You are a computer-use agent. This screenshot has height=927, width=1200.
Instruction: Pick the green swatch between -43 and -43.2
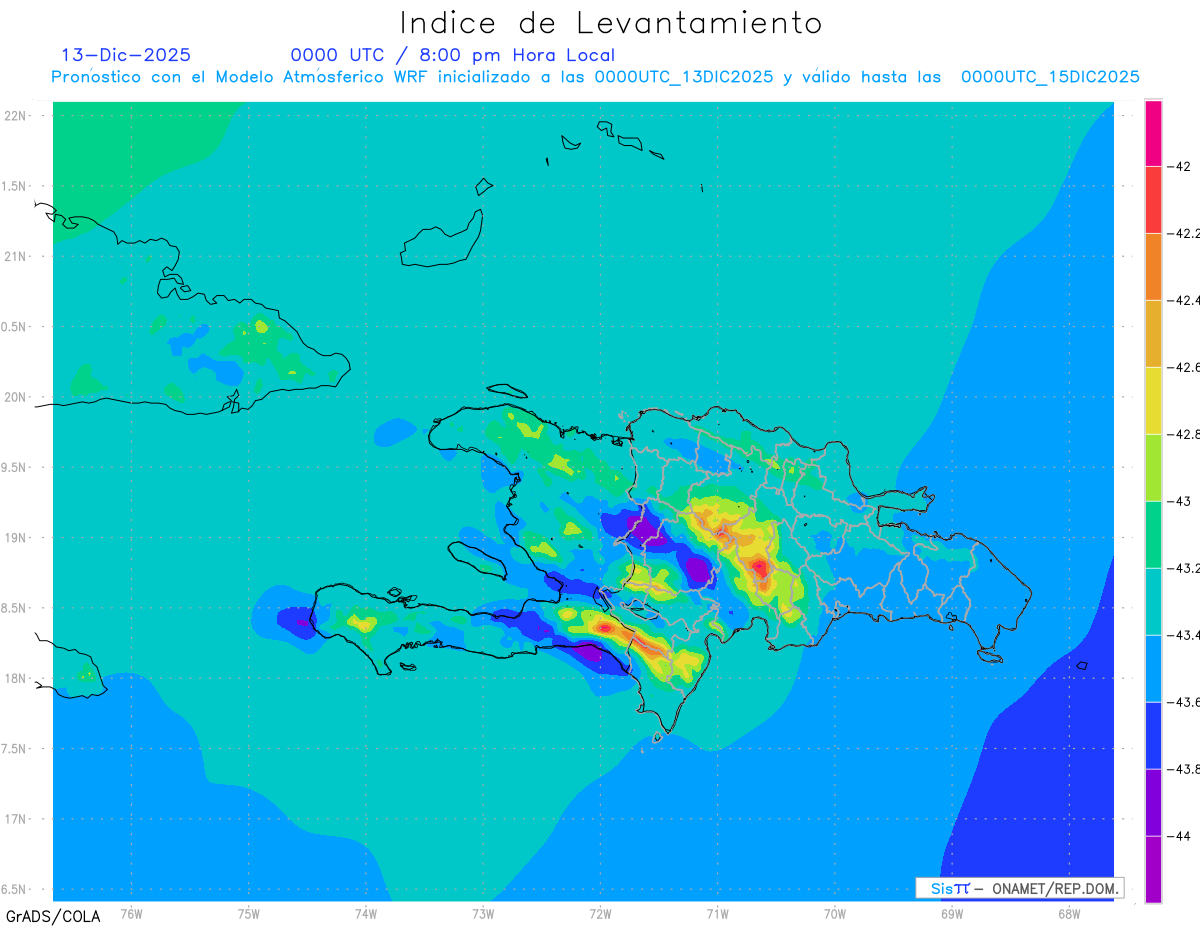click(x=1153, y=534)
